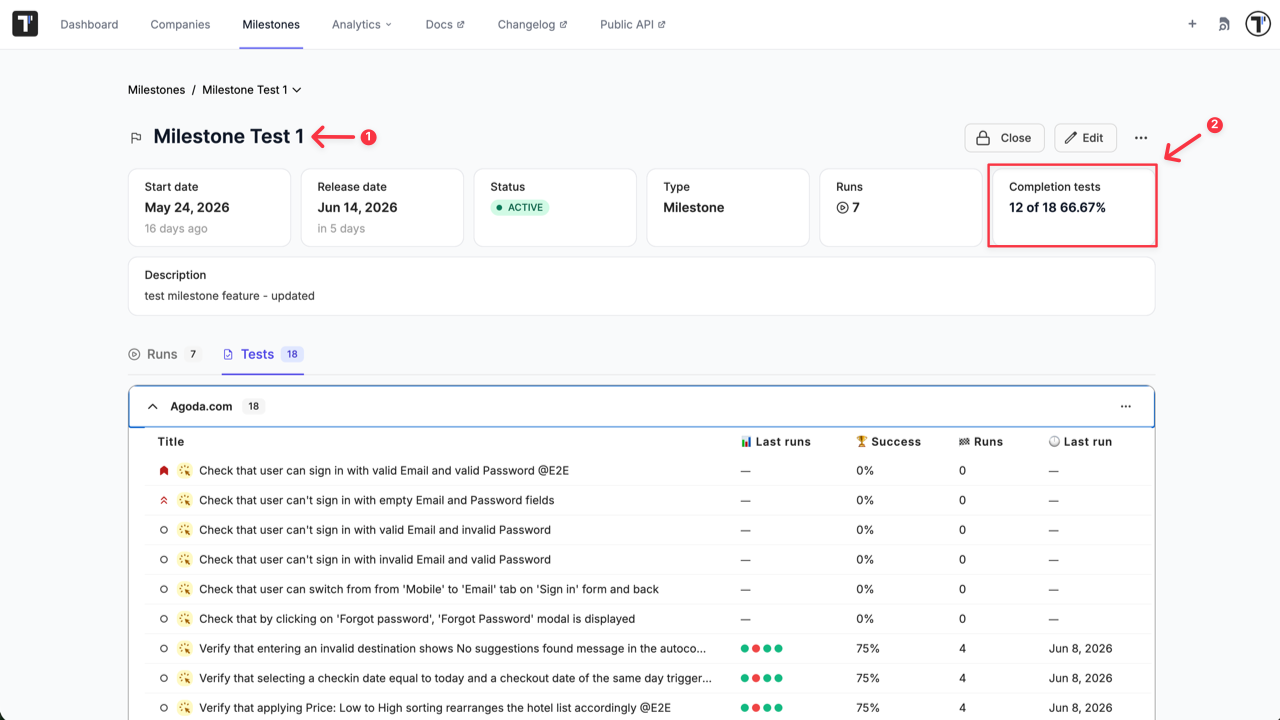
Task: Click the 18 count badge beside Agoda.com
Action: 253,407
